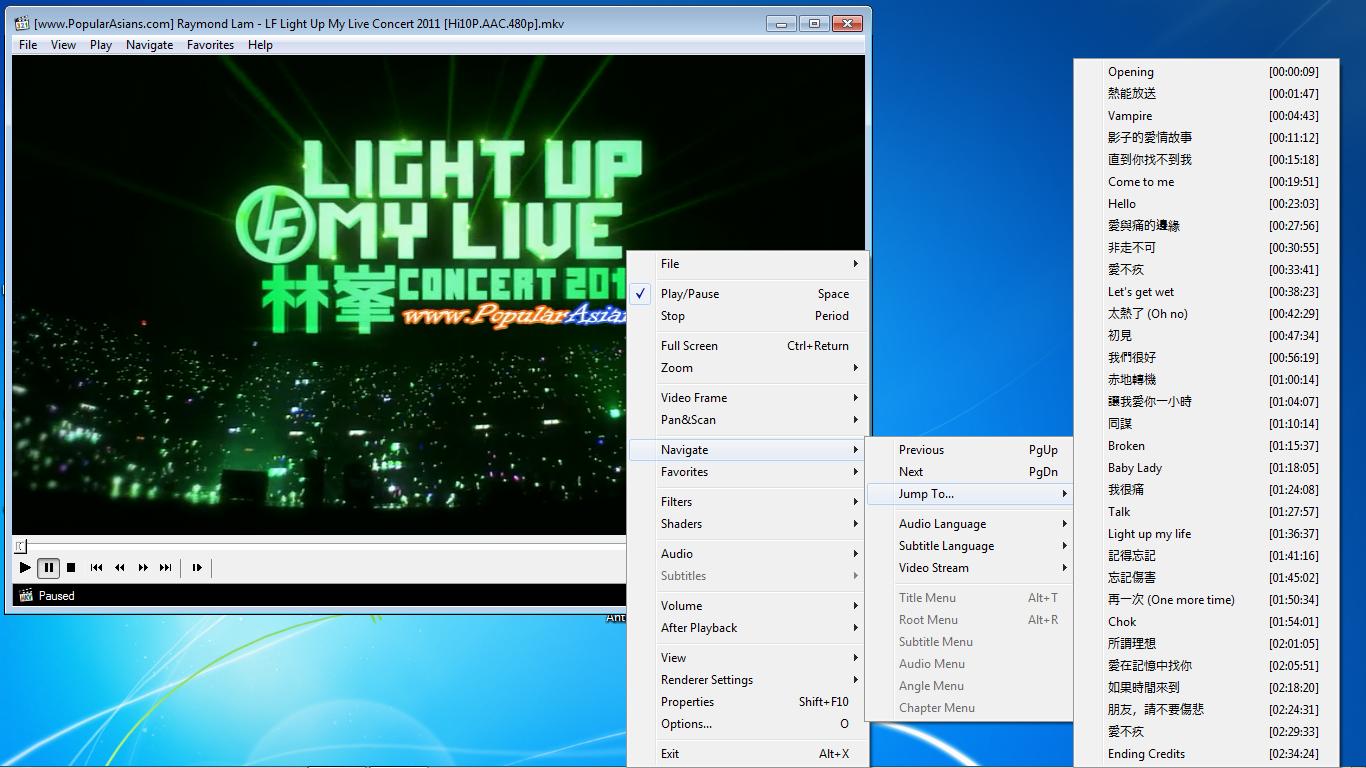This screenshot has height=768, width=1366.
Task: Click the Stop button in player controls
Action: coord(71,568)
